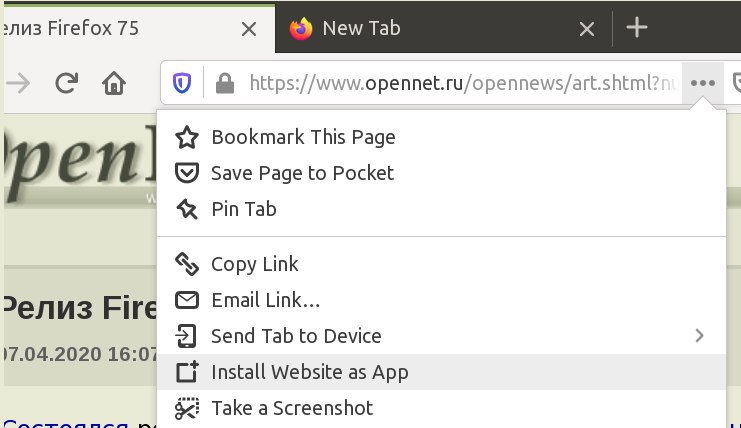Click the Take a Screenshot scissors icon

tap(187, 408)
